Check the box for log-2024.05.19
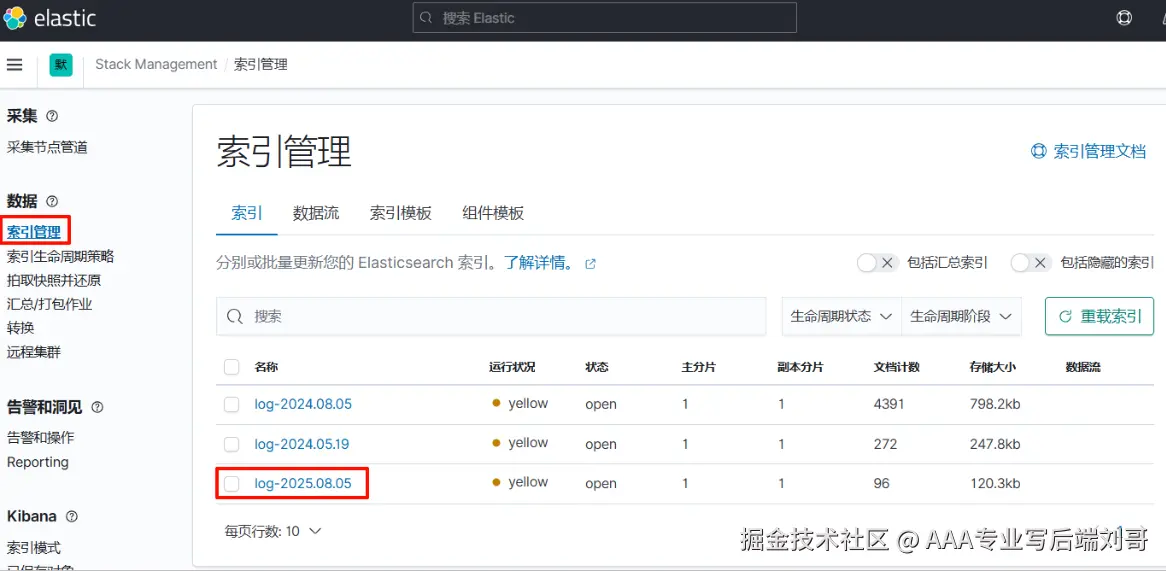 [x=232, y=444]
